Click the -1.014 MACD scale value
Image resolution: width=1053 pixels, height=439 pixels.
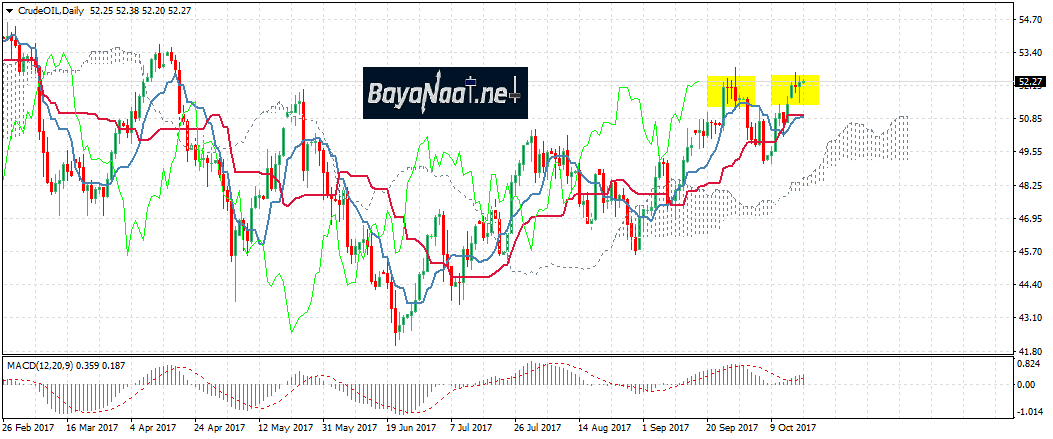(x=1028, y=412)
